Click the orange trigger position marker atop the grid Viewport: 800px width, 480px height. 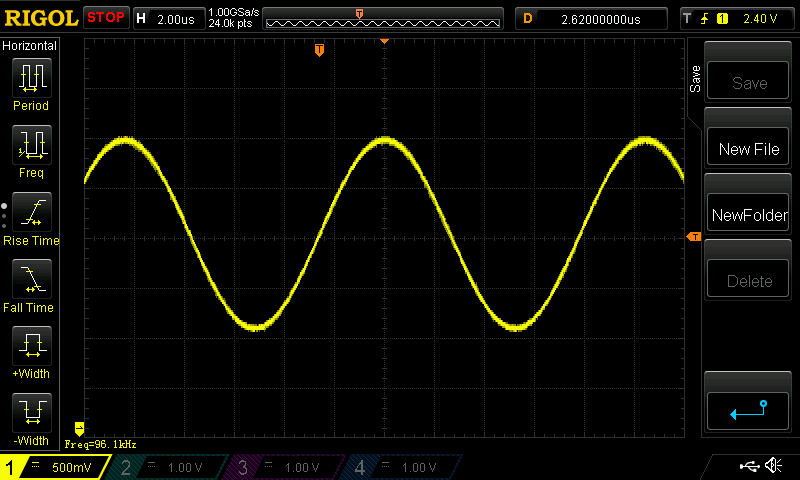click(x=319, y=50)
